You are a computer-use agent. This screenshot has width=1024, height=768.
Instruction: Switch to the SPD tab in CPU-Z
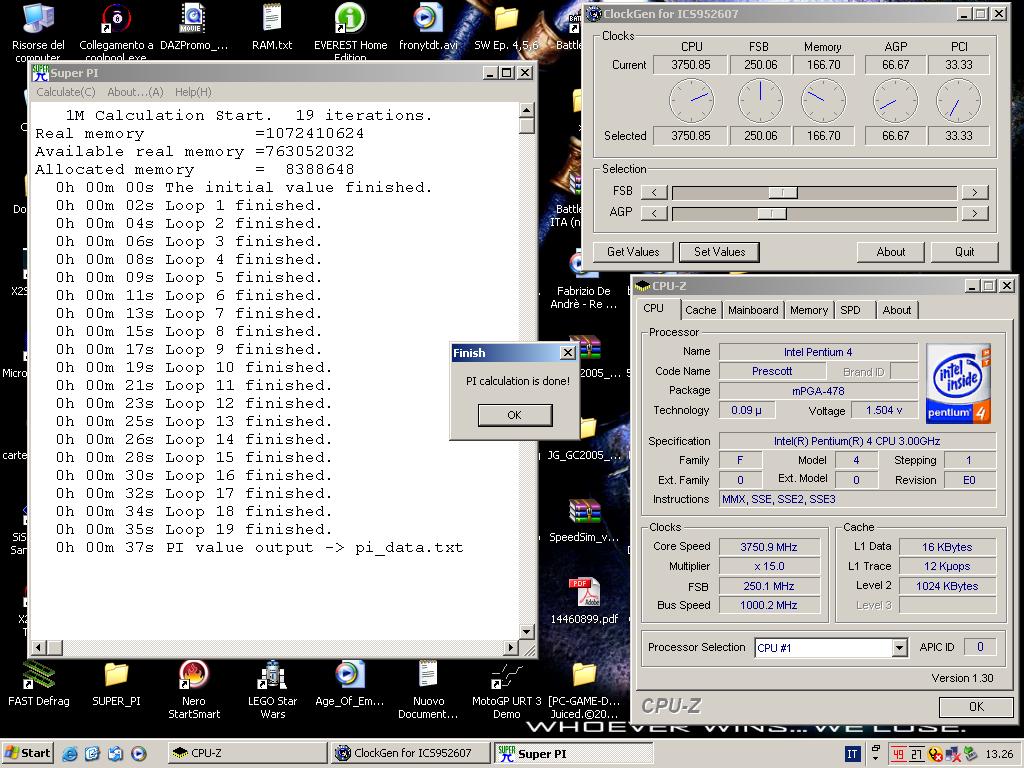pos(850,310)
